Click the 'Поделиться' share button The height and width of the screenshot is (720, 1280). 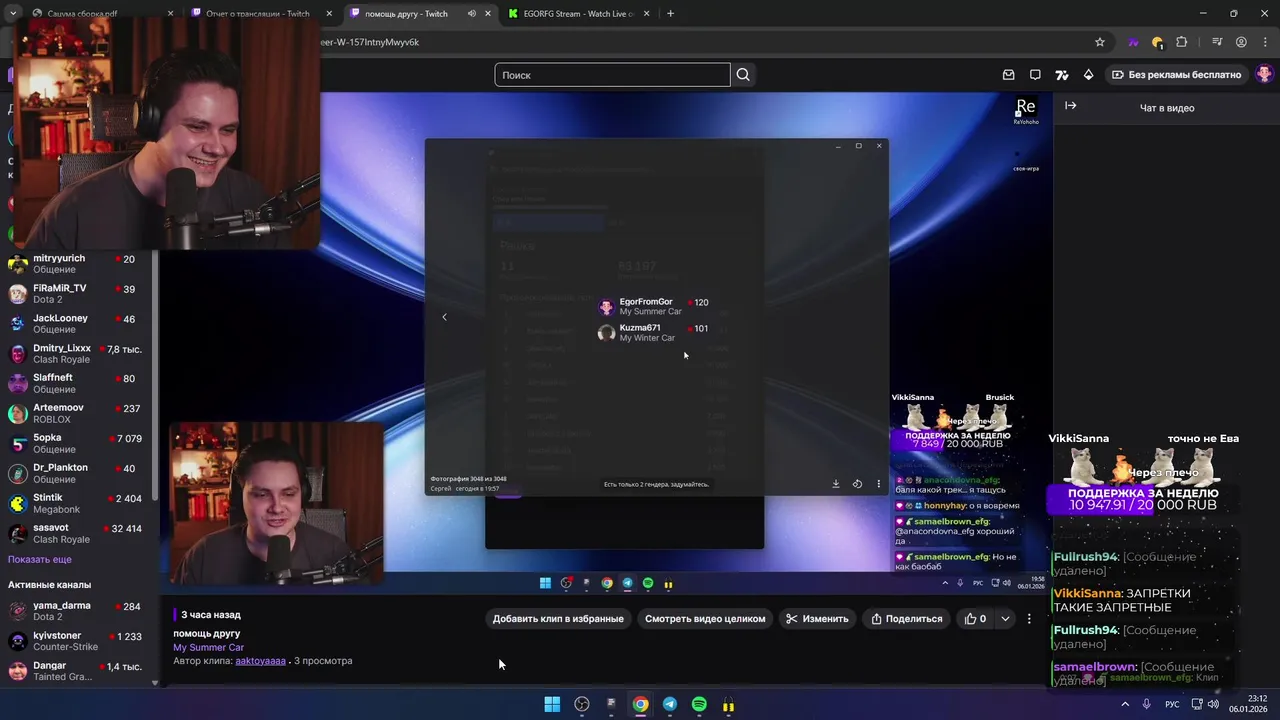point(906,619)
